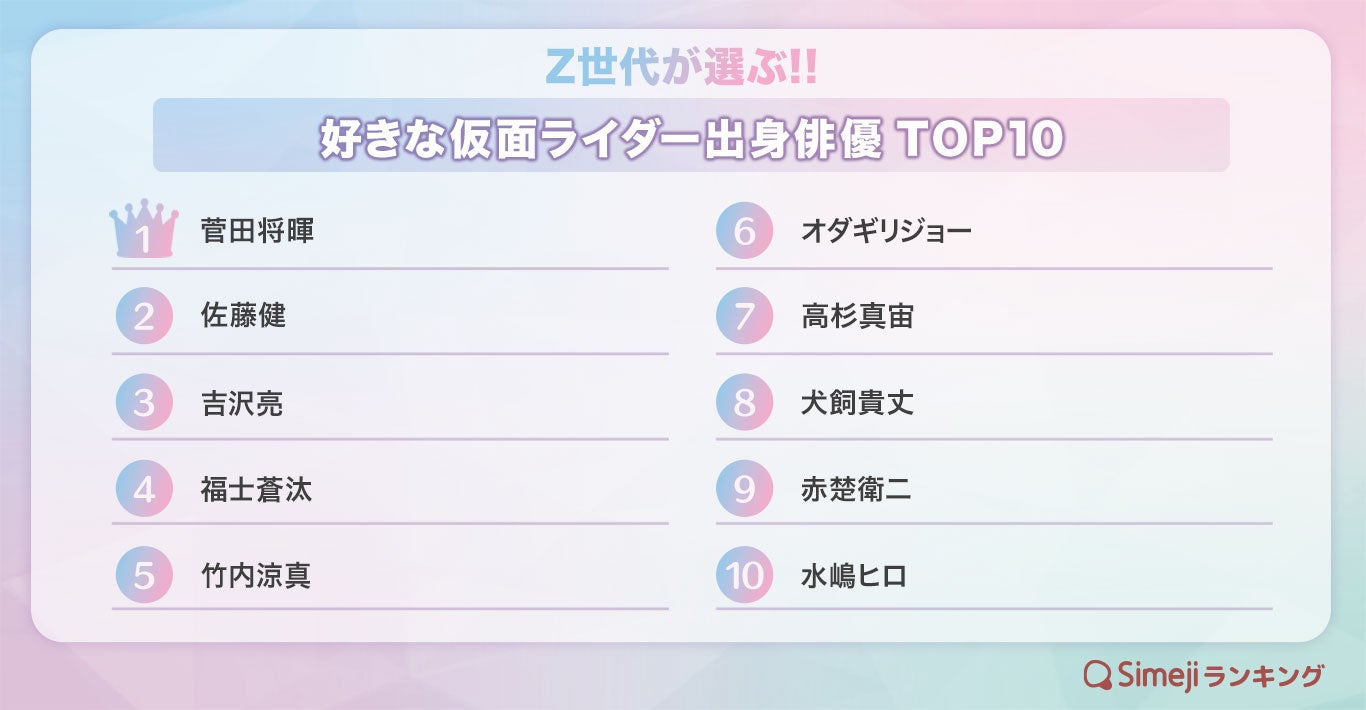Click the 好きな仮面ライダー出身俳優 TOP10 title banner
The width and height of the screenshot is (1366, 710).
tap(690, 137)
